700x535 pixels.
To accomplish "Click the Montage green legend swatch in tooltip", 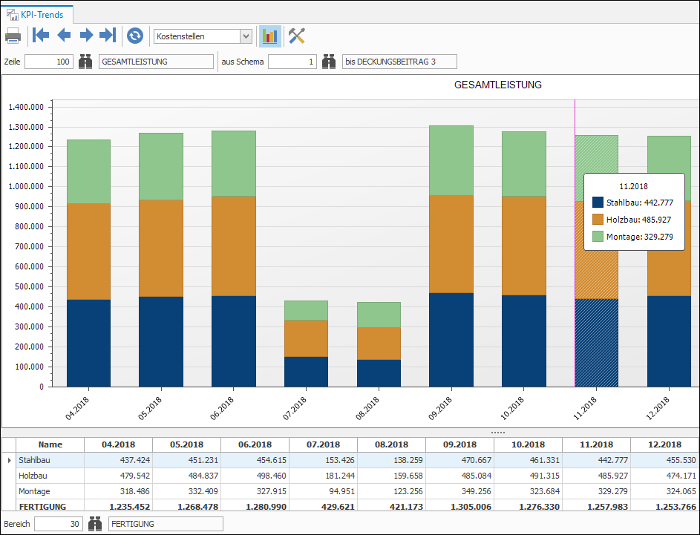I will click(598, 236).
